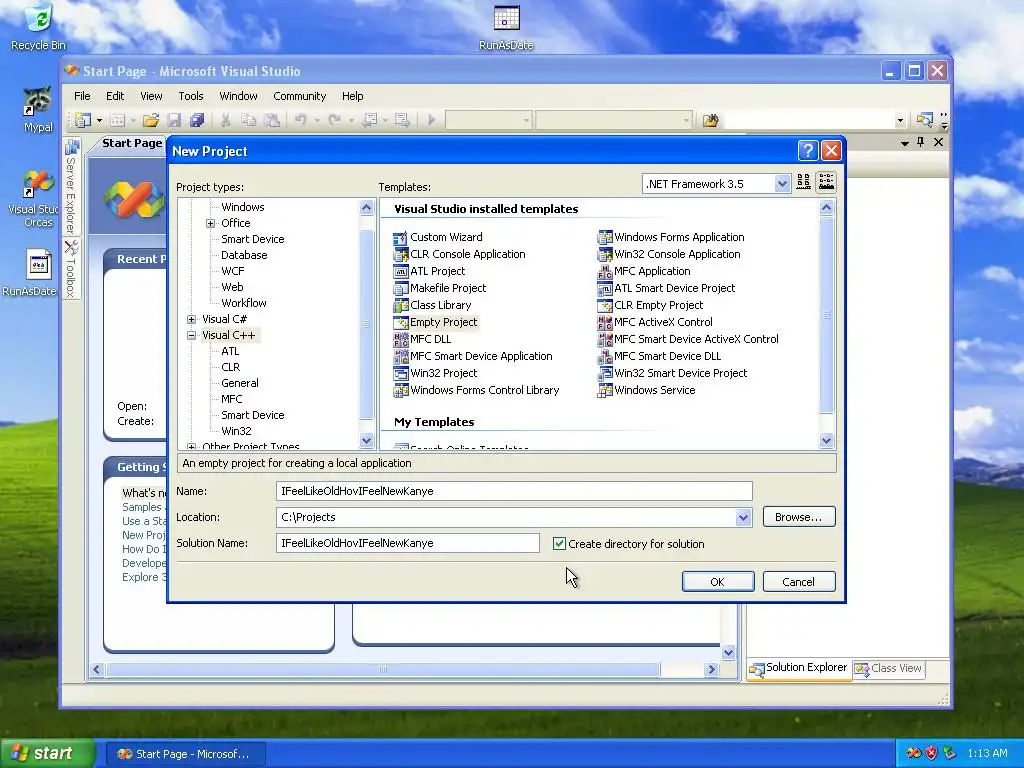Select the Database project type
Screen dimensions: 1024x768
tap(244, 255)
